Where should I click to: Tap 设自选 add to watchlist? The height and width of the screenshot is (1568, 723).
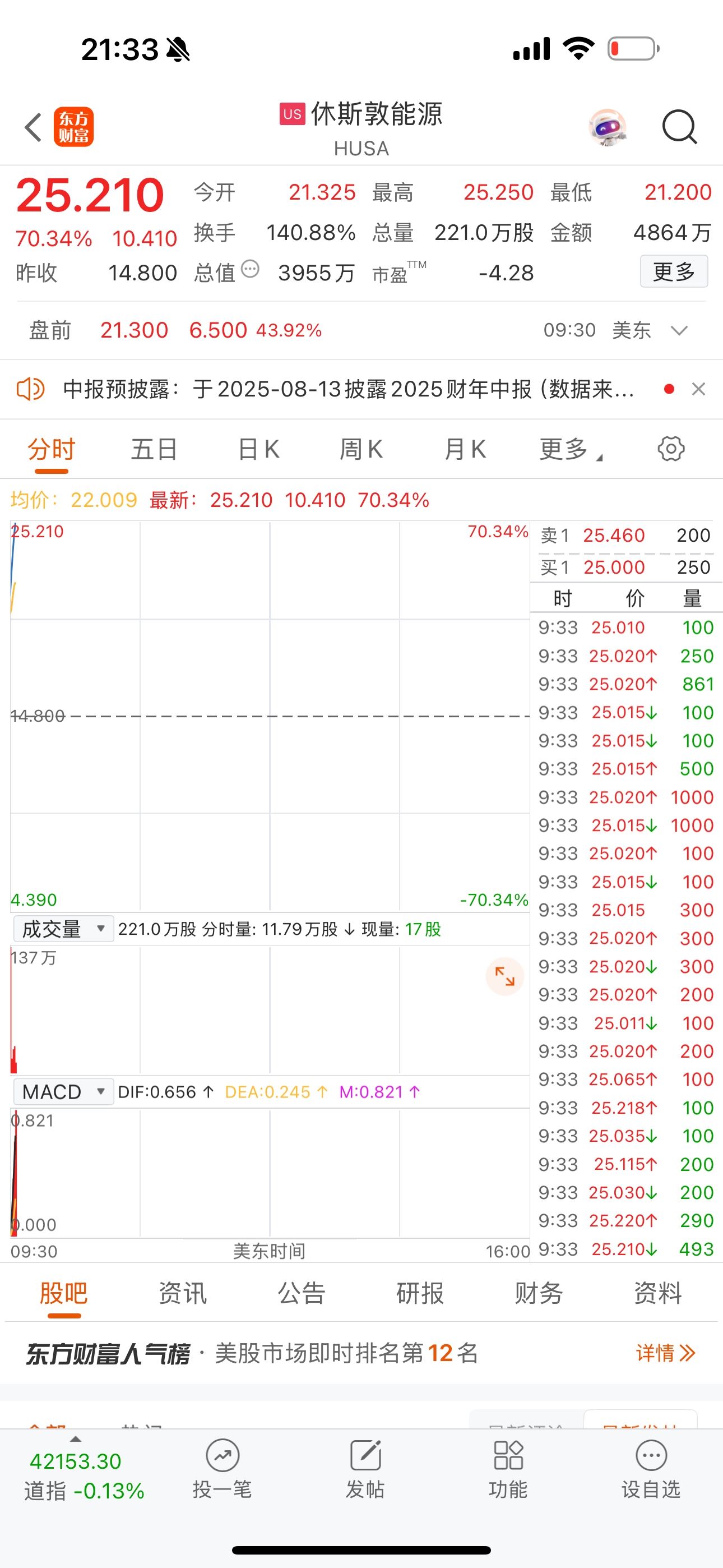(651, 1468)
